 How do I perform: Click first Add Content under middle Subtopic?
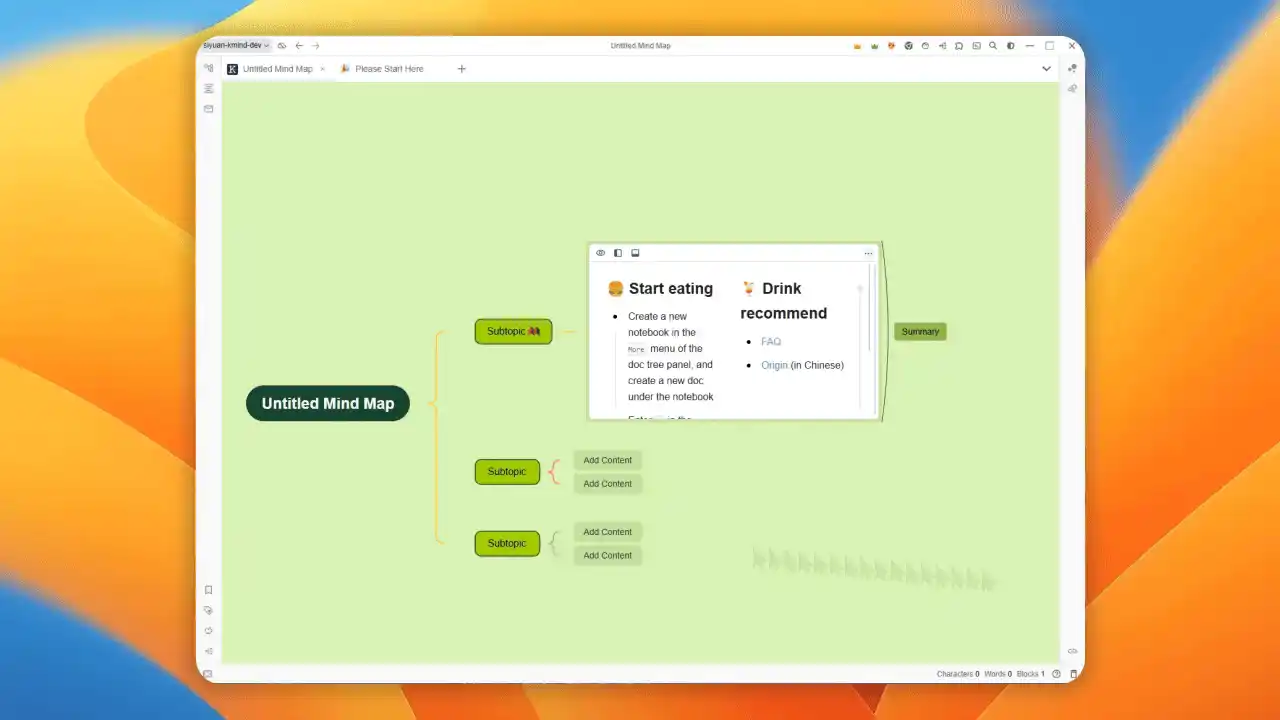pyautogui.click(x=608, y=460)
